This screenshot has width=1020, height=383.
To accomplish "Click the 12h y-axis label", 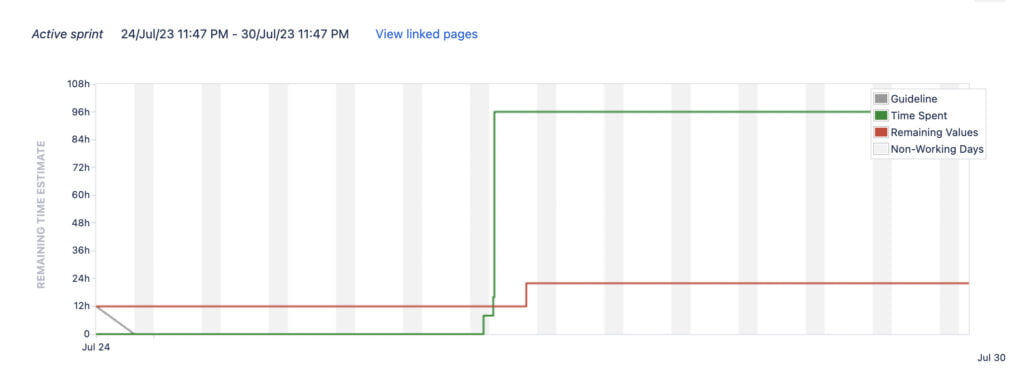I will (81, 306).
